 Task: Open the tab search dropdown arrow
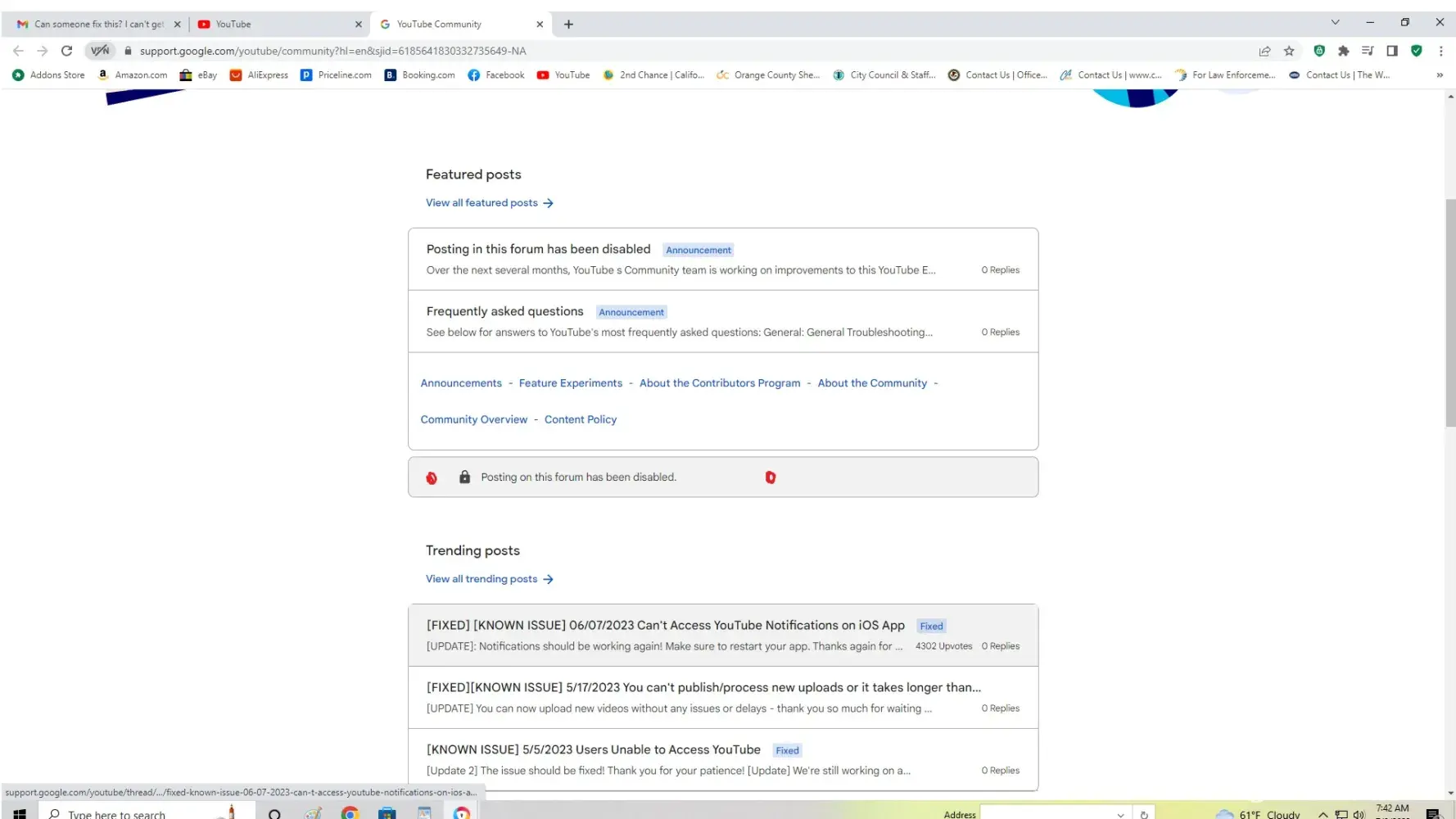click(x=1335, y=23)
